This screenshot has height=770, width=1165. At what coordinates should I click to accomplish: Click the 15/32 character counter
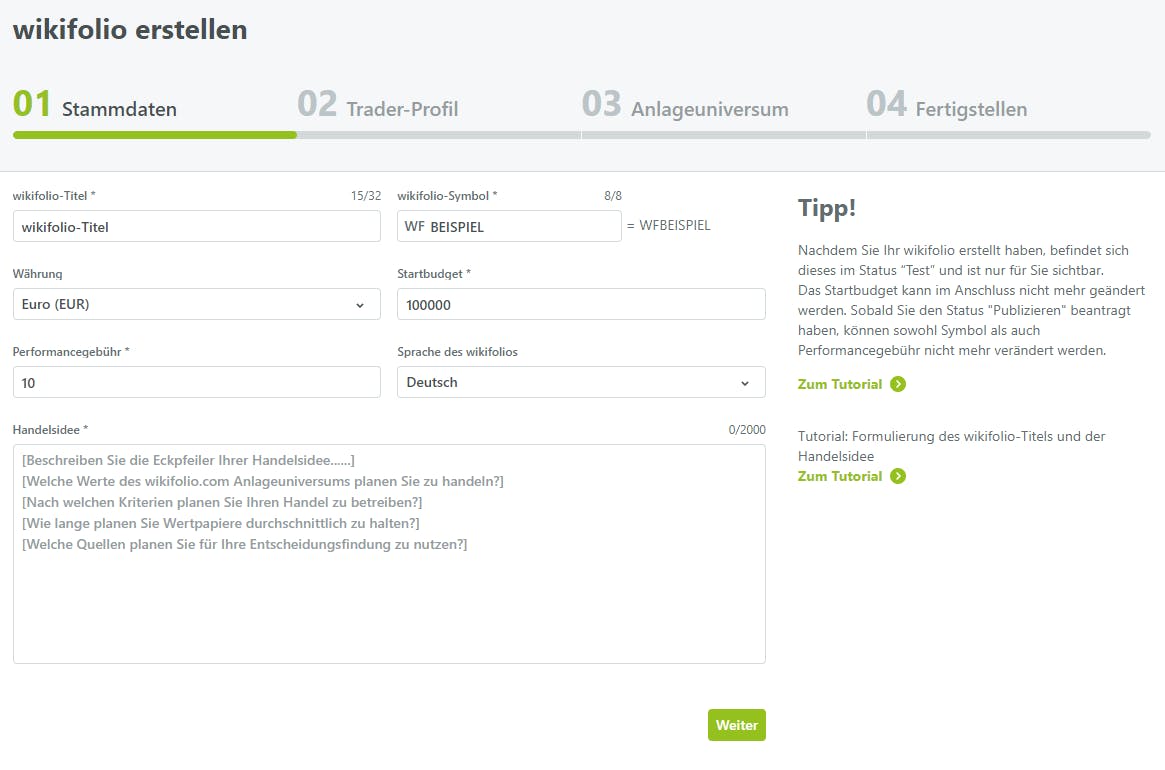point(366,195)
